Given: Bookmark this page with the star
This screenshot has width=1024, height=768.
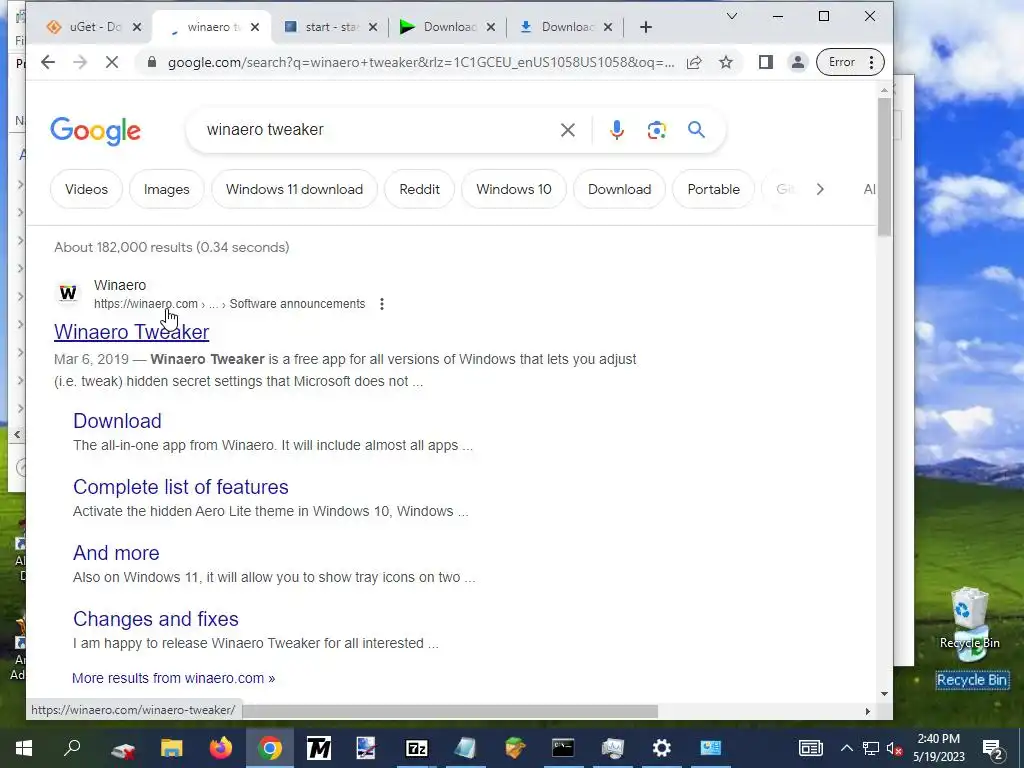Looking at the screenshot, I should coord(726,62).
